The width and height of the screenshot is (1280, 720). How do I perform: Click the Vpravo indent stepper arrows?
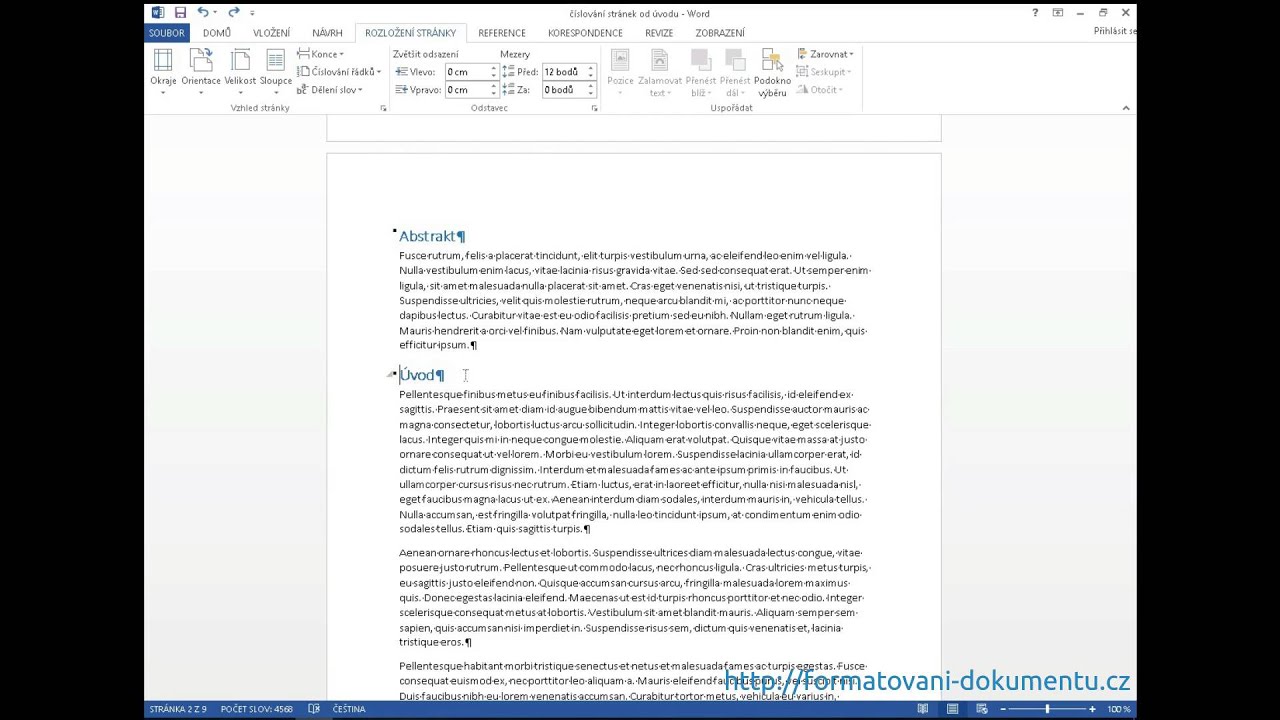(x=493, y=90)
